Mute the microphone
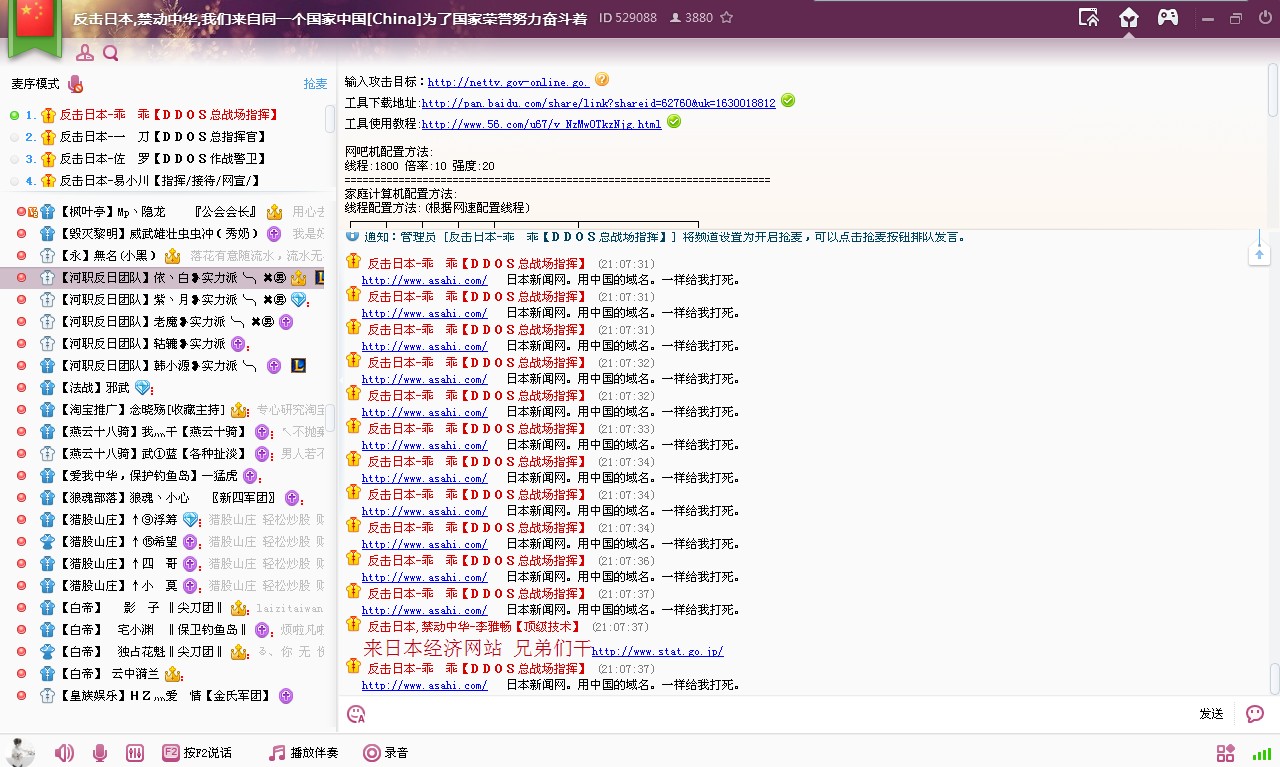Image resolution: width=1280 pixels, height=767 pixels. (x=100, y=753)
